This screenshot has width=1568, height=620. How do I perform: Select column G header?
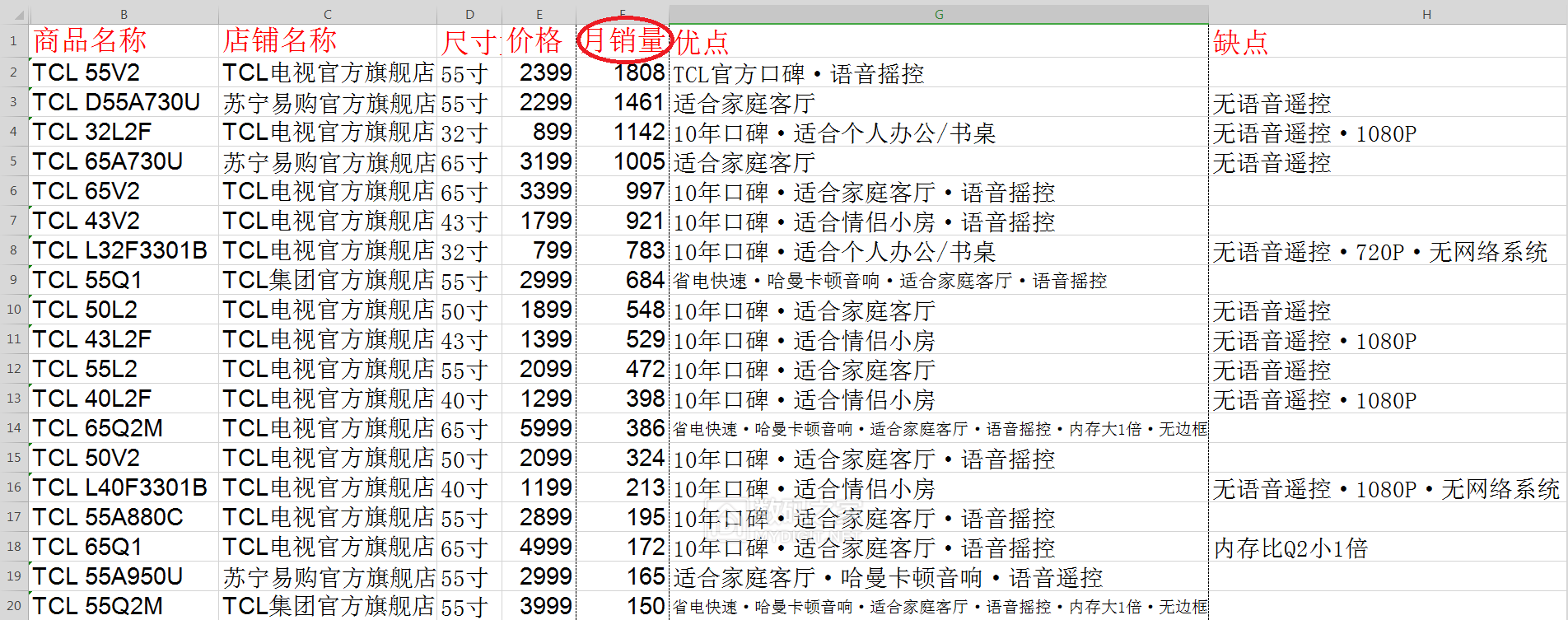point(939,15)
